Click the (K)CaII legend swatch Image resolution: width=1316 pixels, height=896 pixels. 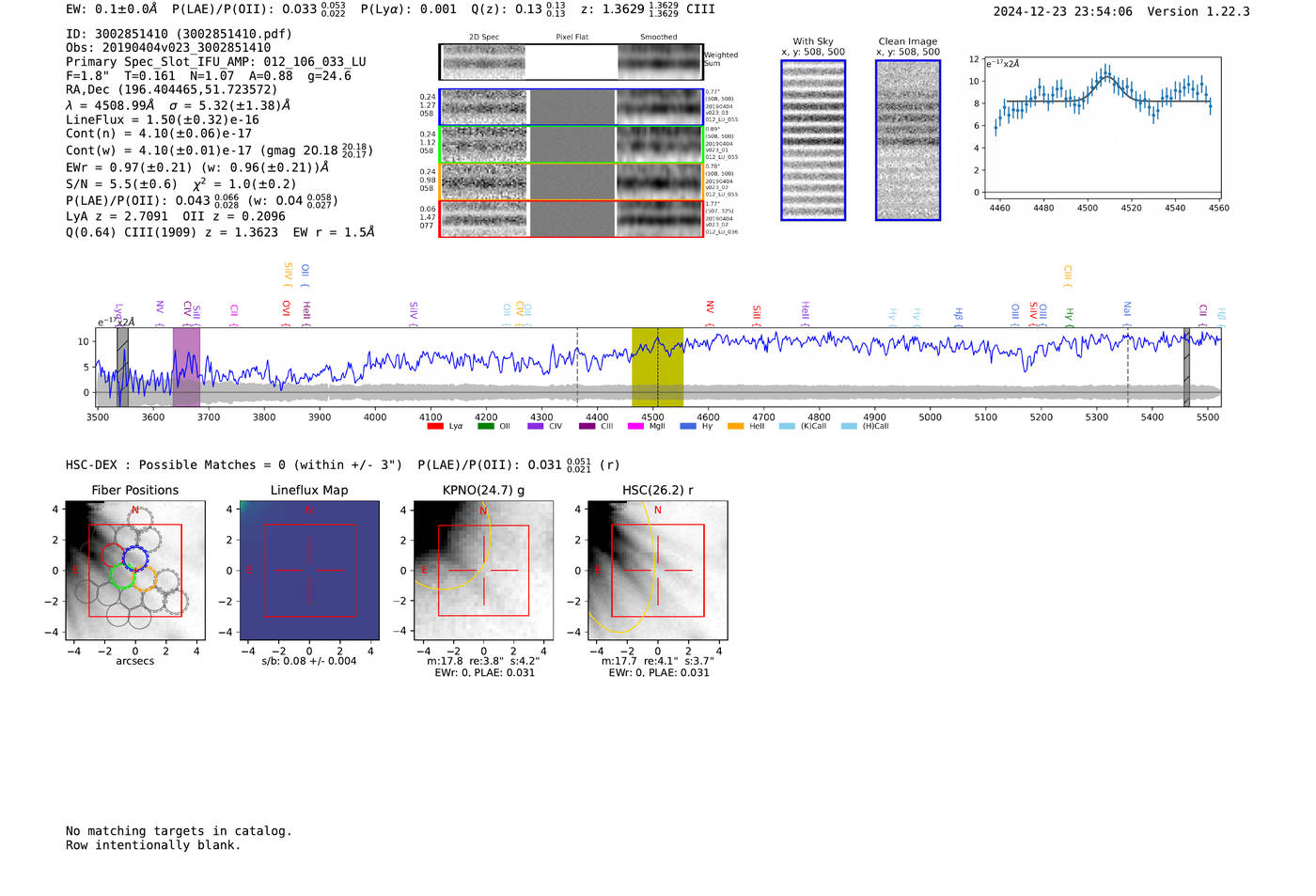pos(787,426)
